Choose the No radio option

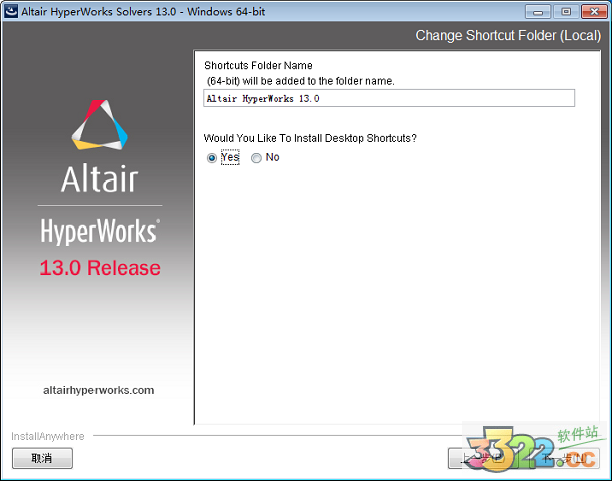pos(256,158)
